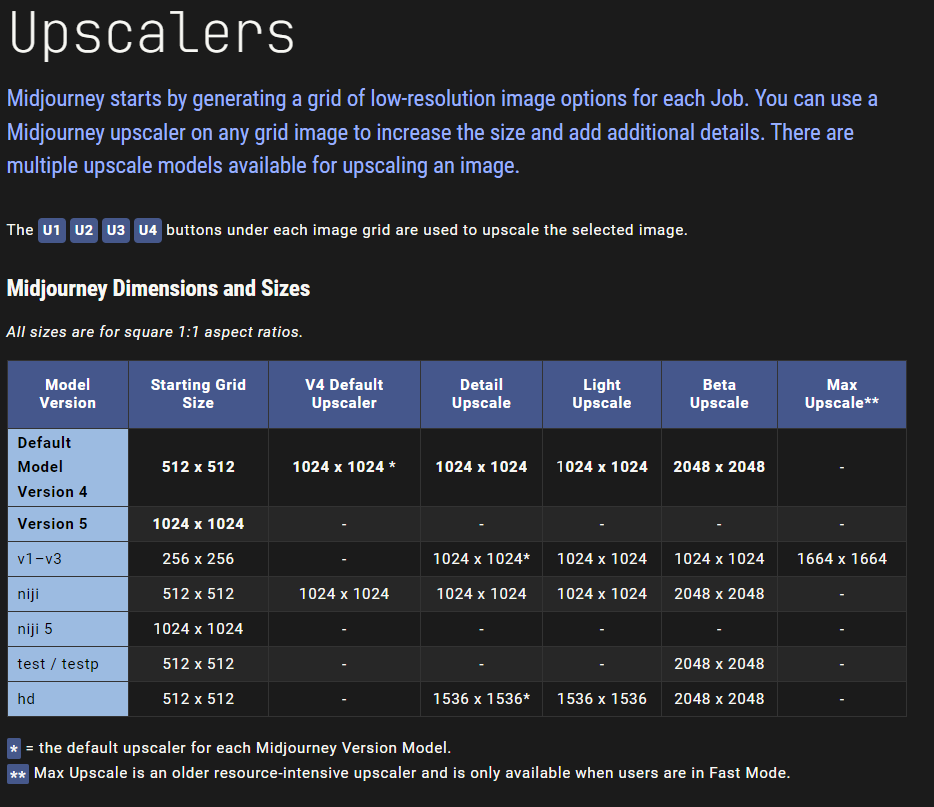Click the 1024 x 1024 * cell in Version 4 row
The image size is (934, 807).
click(x=344, y=468)
